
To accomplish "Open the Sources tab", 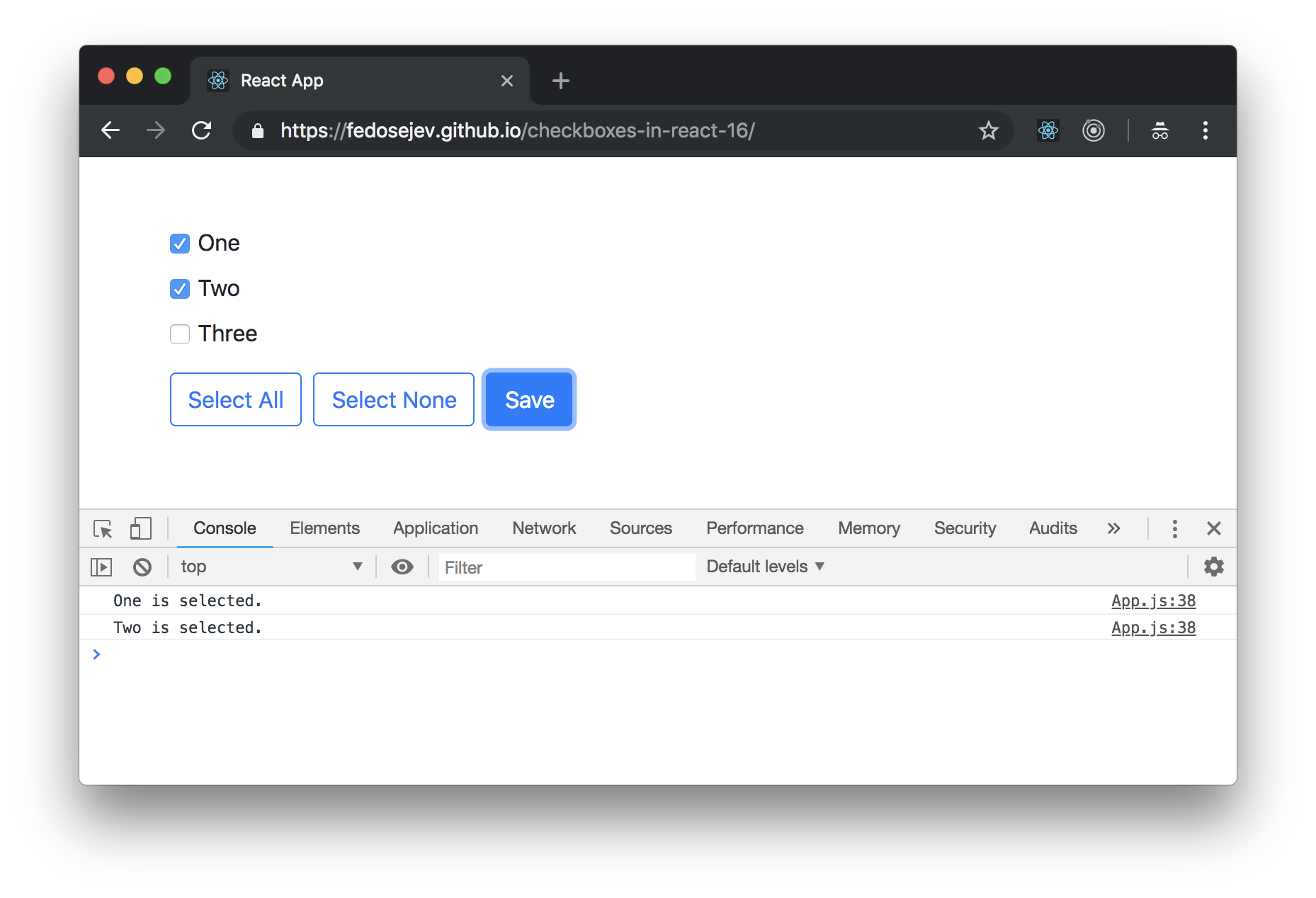I will pos(641,528).
